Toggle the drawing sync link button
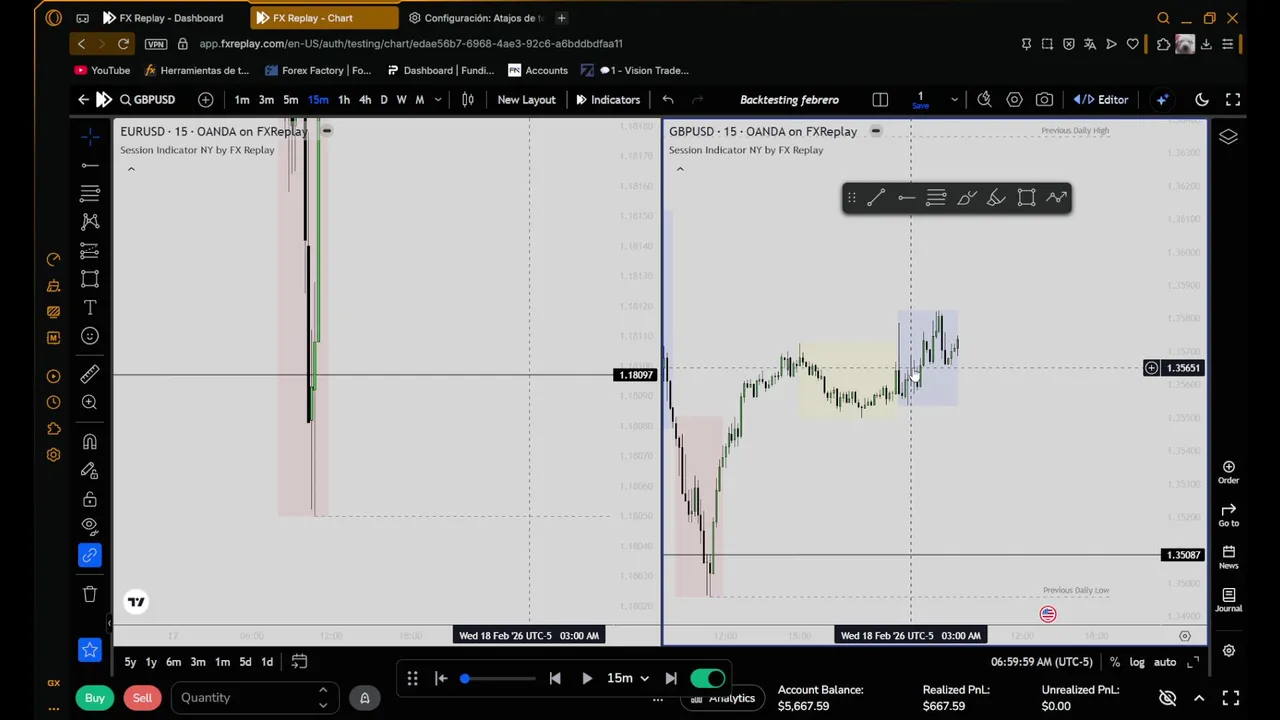The image size is (1280, 720). (x=90, y=555)
